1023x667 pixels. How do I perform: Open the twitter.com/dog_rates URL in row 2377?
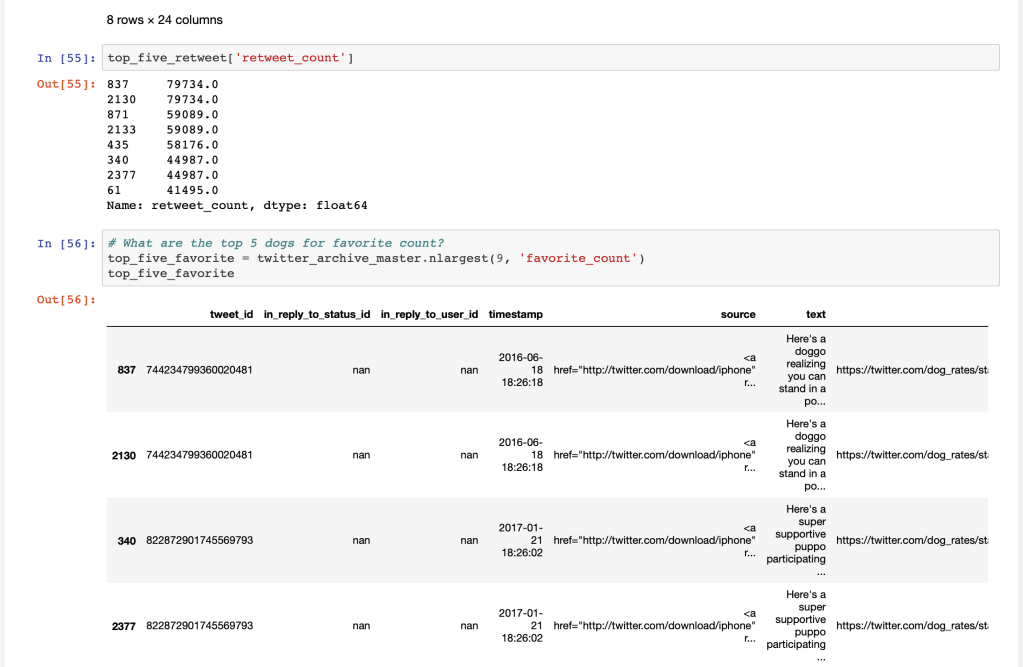click(x=910, y=625)
